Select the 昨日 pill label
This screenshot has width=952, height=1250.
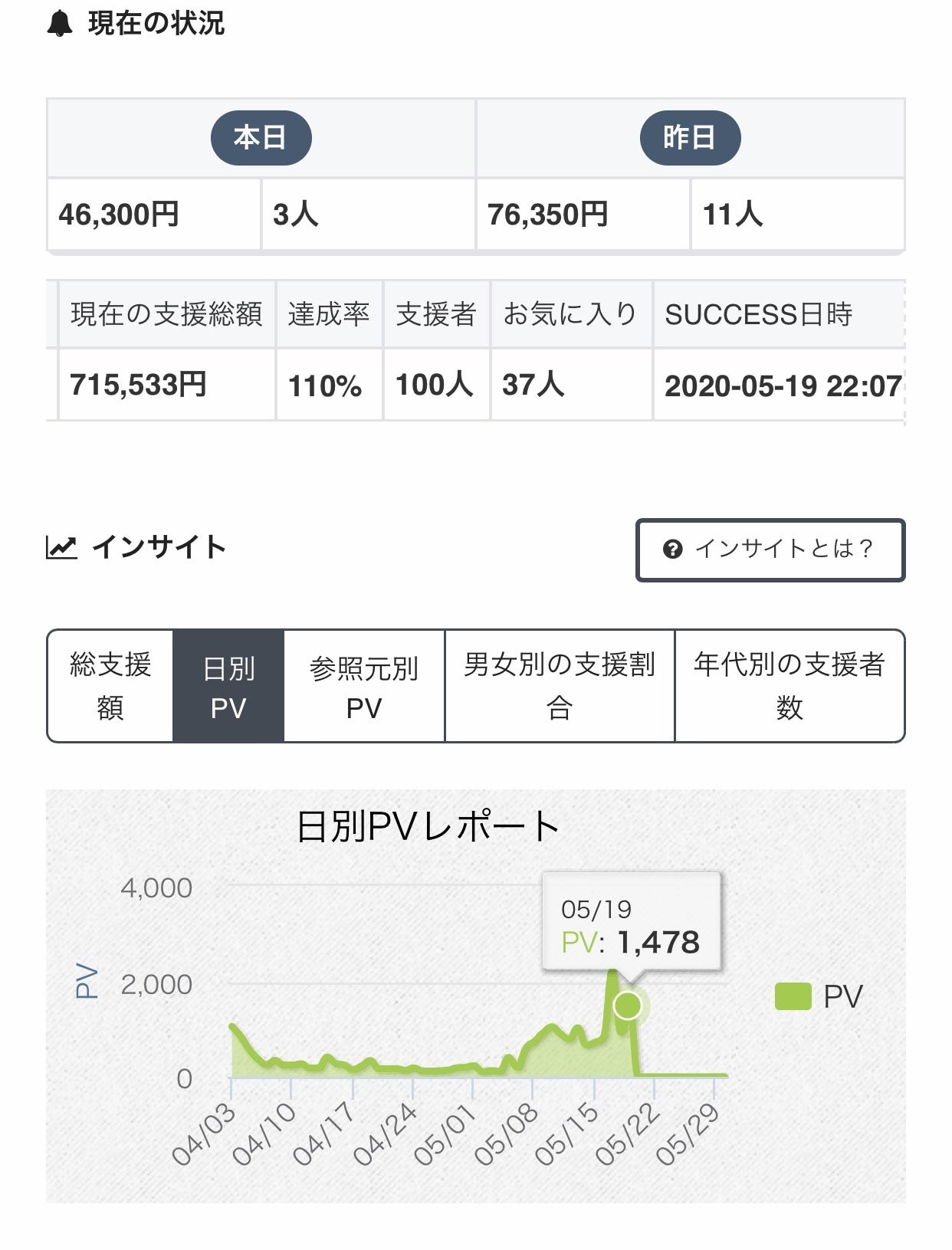pyautogui.click(x=690, y=138)
